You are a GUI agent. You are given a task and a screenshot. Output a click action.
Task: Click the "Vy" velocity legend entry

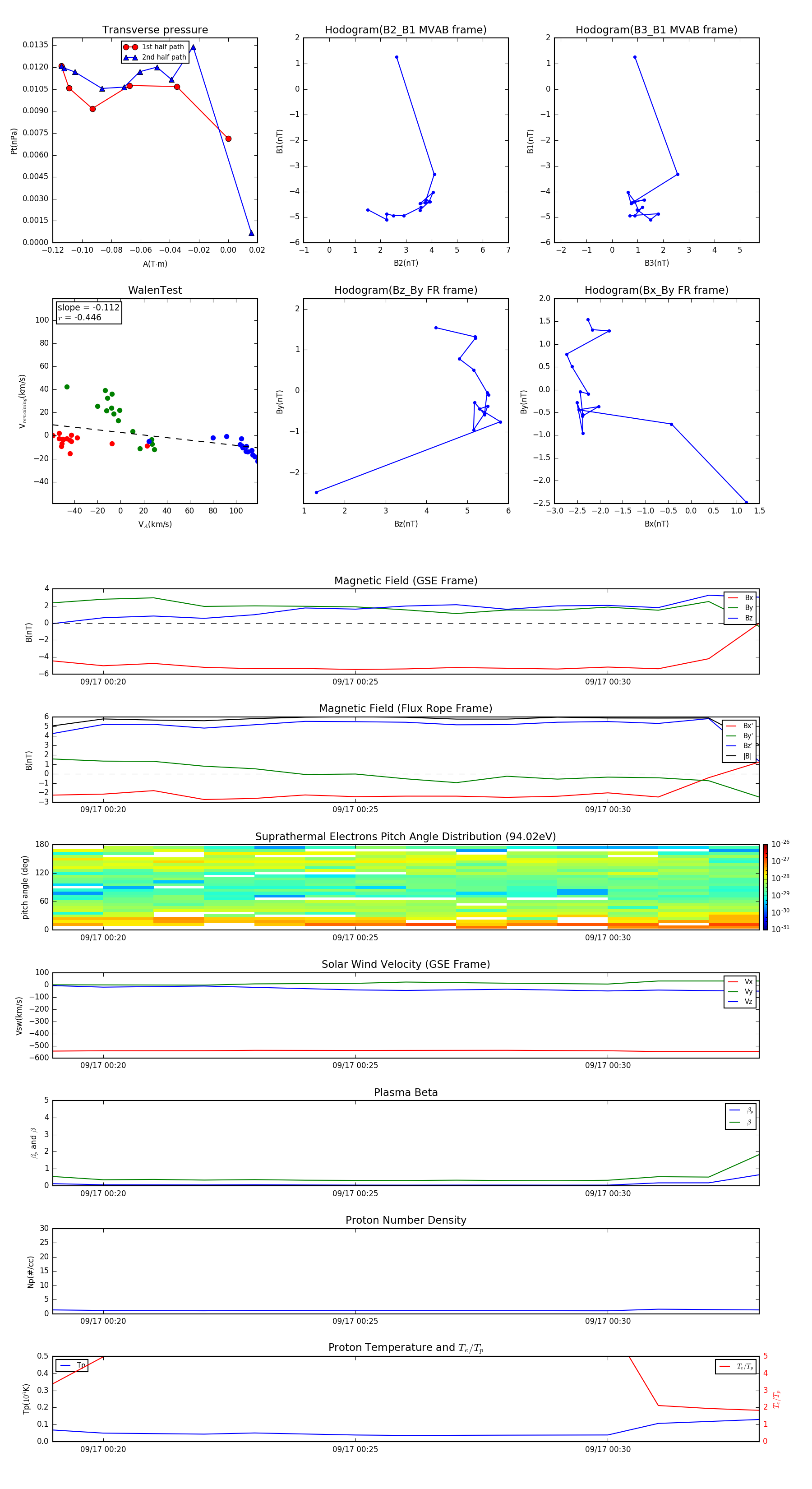(x=740, y=992)
